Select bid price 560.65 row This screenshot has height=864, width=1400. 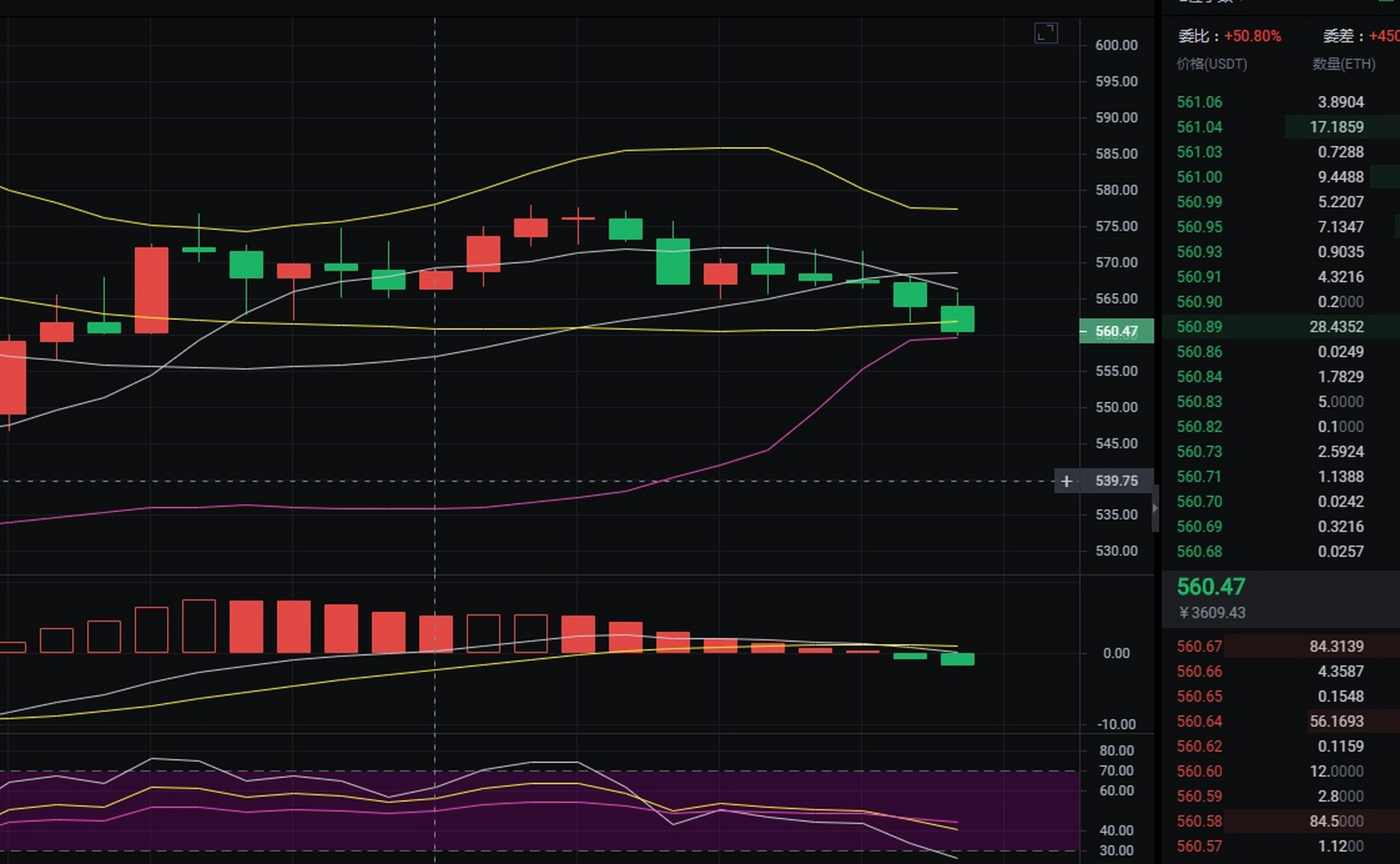click(x=1281, y=696)
